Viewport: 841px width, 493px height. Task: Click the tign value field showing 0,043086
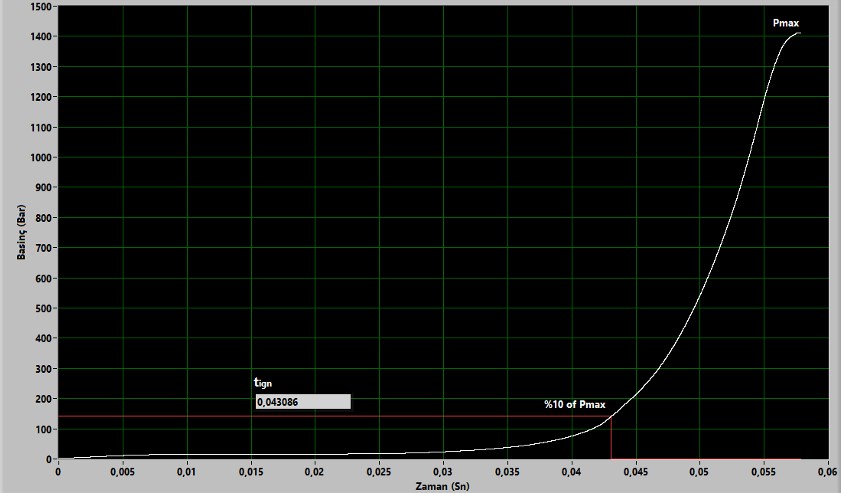click(302, 401)
